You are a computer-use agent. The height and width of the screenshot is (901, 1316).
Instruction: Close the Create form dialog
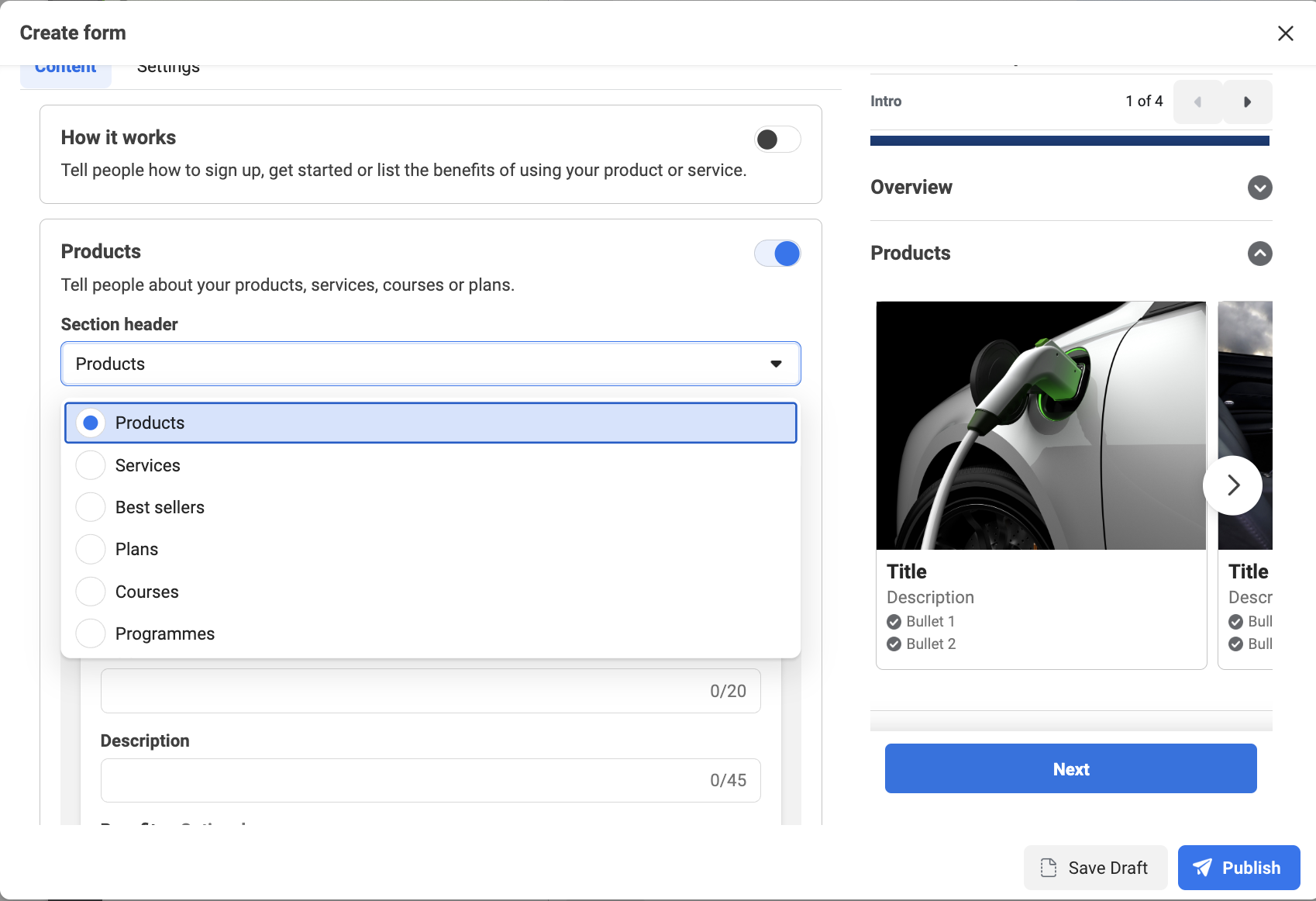click(x=1285, y=33)
